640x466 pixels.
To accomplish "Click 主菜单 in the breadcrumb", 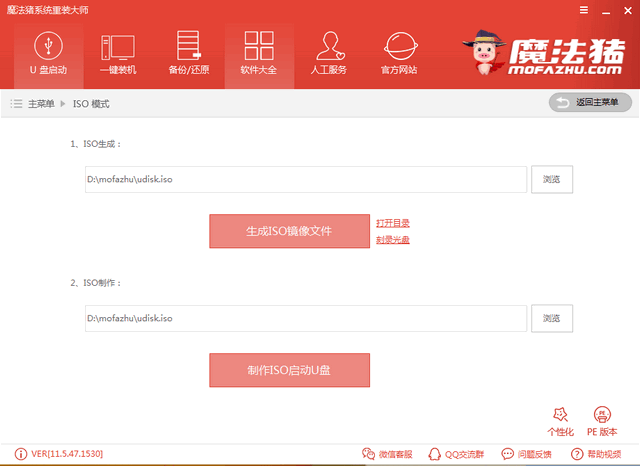I will [x=40, y=104].
